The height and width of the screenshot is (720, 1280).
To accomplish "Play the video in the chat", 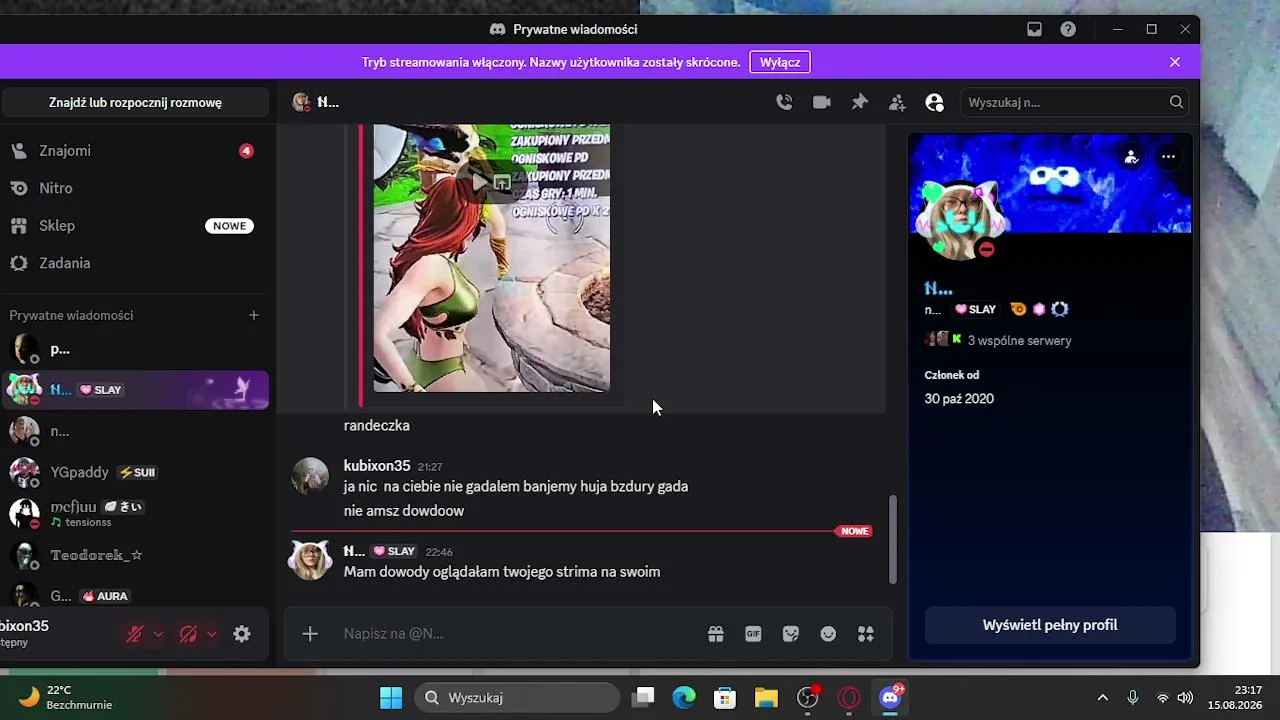I will 481,182.
